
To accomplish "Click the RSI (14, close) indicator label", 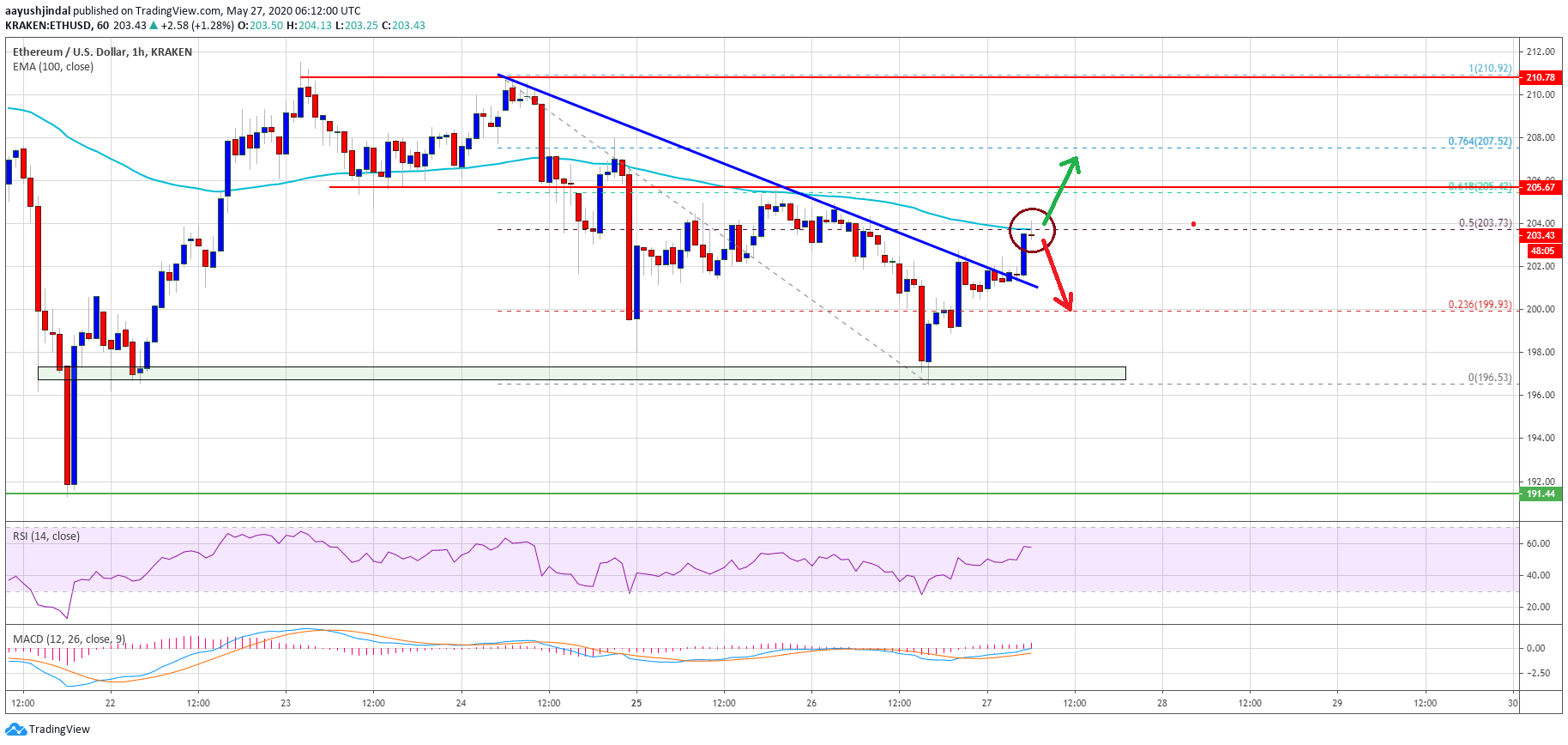I will (x=46, y=536).
